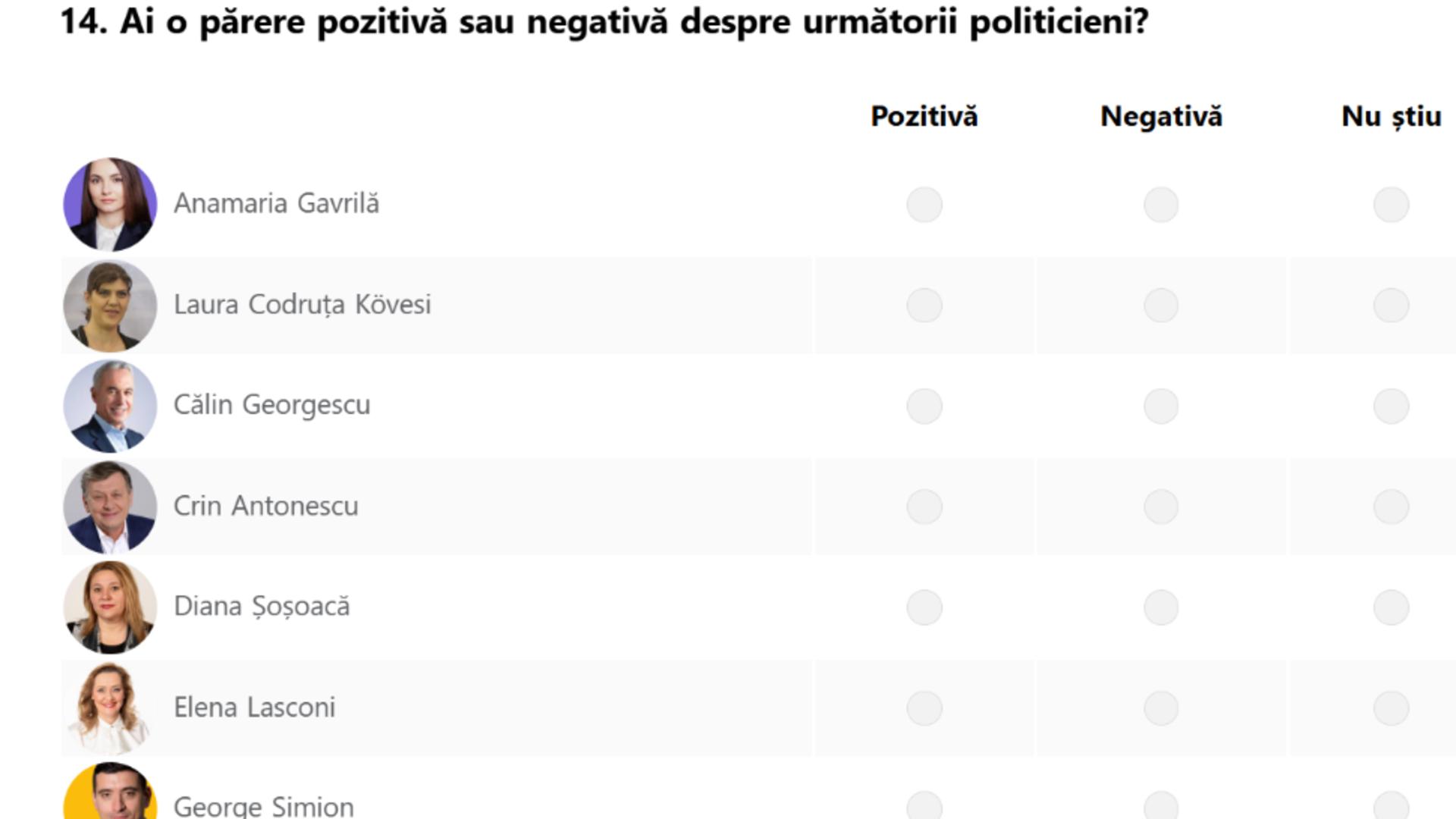Image resolution: width=1456 pixels, height=819 pixels.
Task: Select Pozitivă for Diana Șoșoacă
Action: pos(925,607)
